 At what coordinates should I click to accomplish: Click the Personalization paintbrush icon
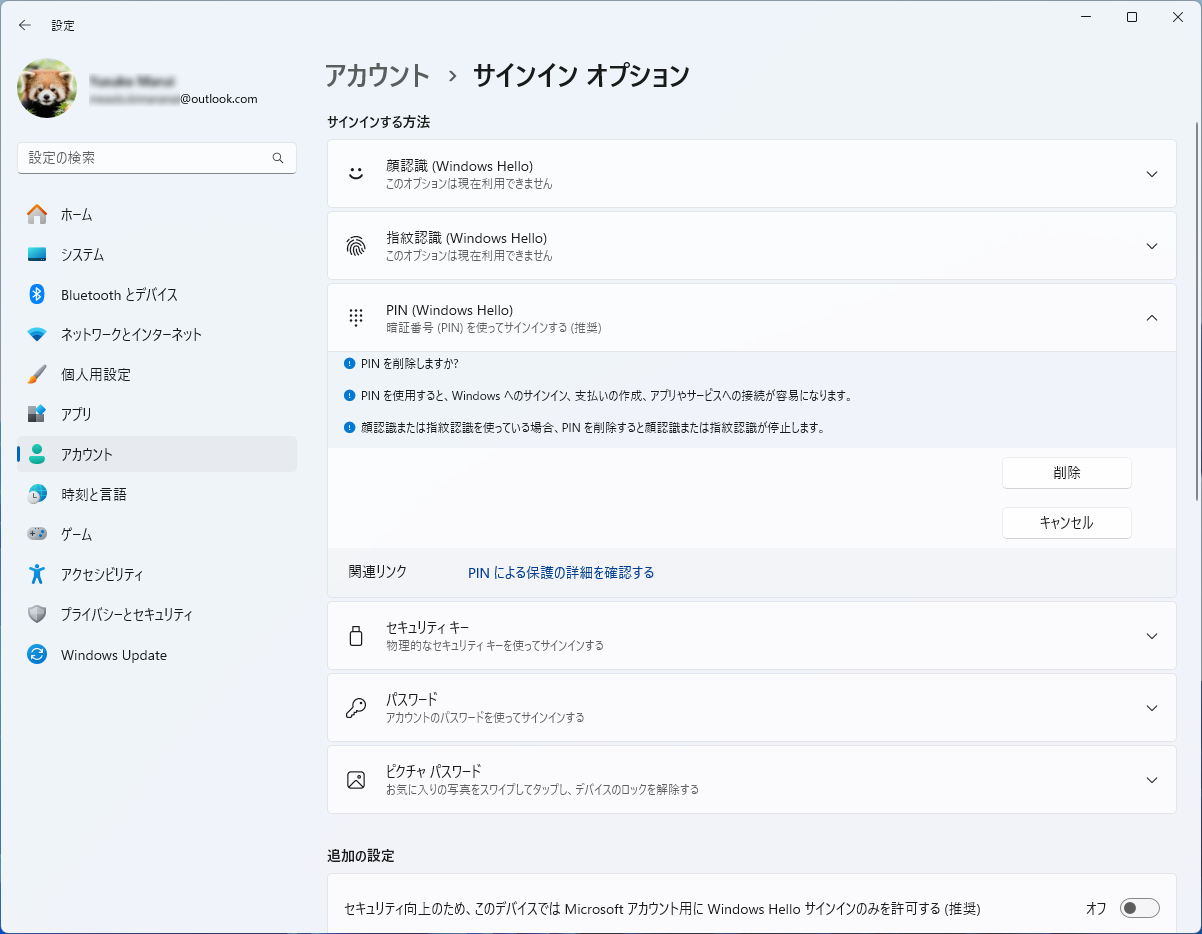pyautogui.click(x=37, y=374)
